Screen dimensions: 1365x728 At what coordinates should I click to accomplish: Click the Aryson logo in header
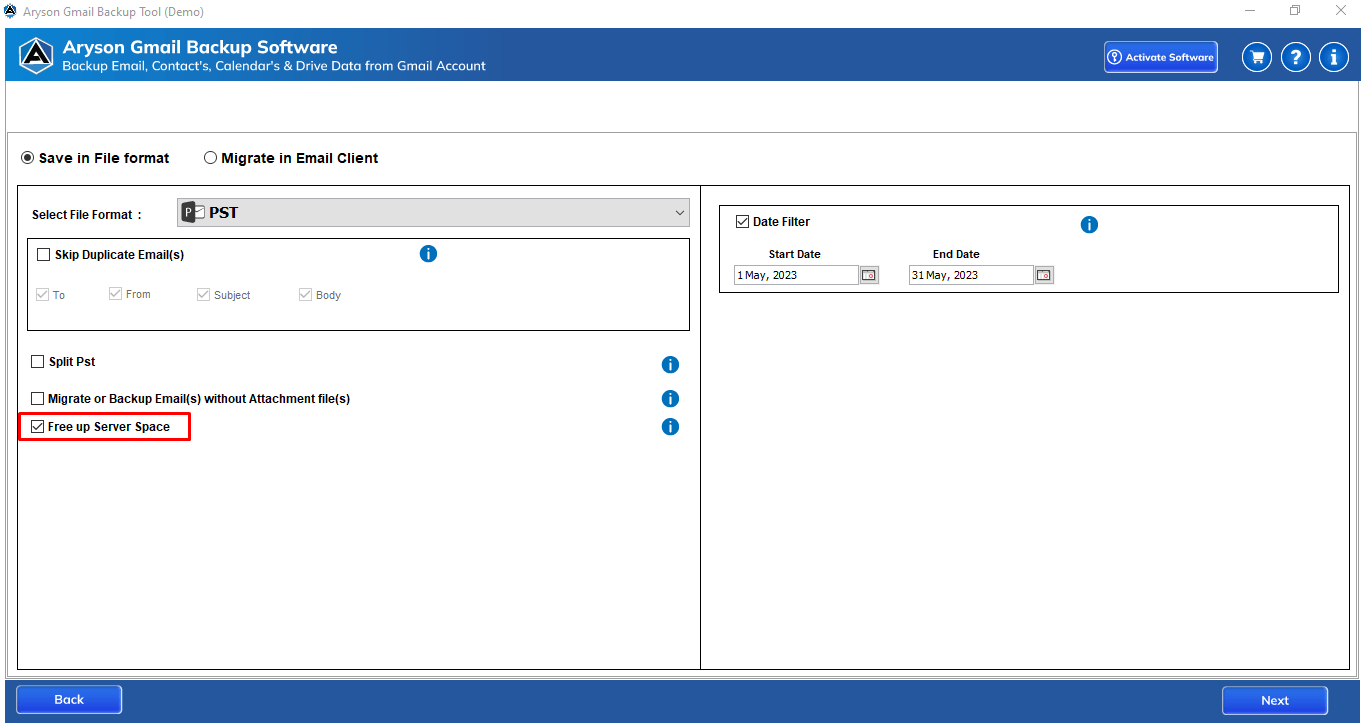[x=36, y=56]
